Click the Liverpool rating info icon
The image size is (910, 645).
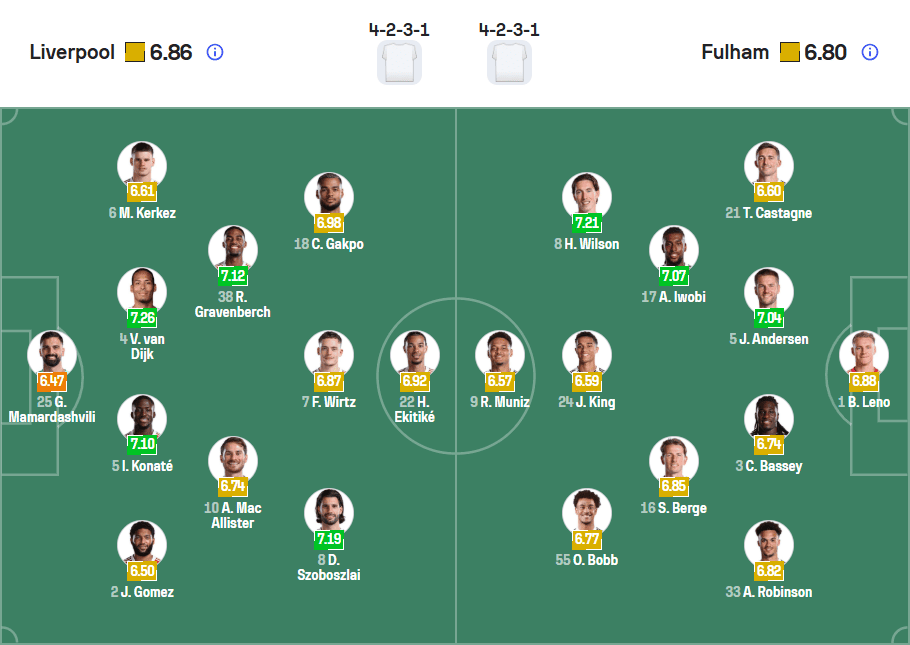(x=215, y=52)
